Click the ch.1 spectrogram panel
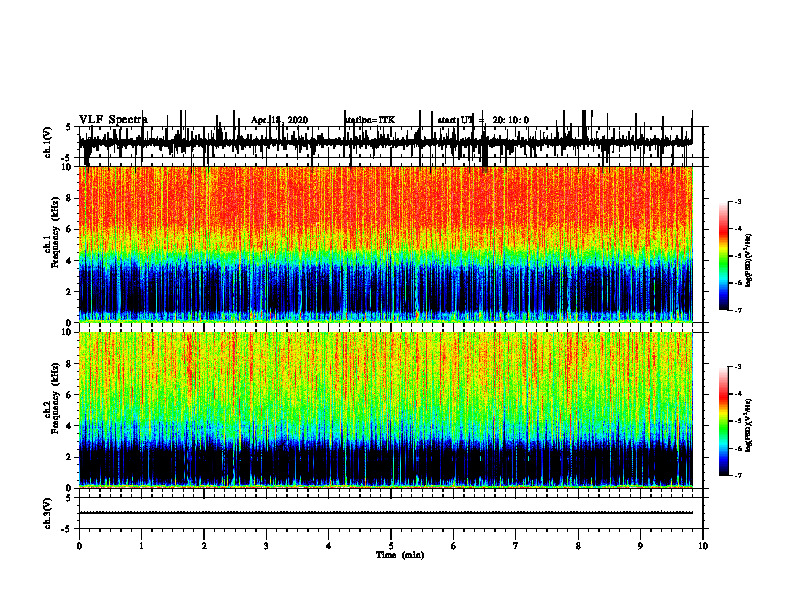The height and width of the screenshot is (612, 792). (385, 244)
